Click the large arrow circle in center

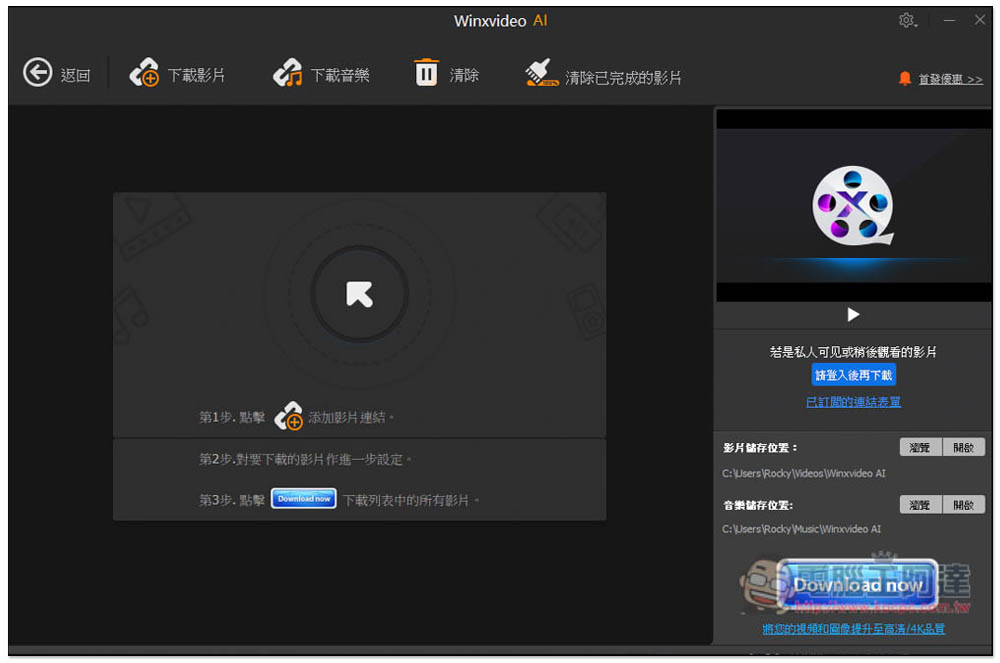360,294
